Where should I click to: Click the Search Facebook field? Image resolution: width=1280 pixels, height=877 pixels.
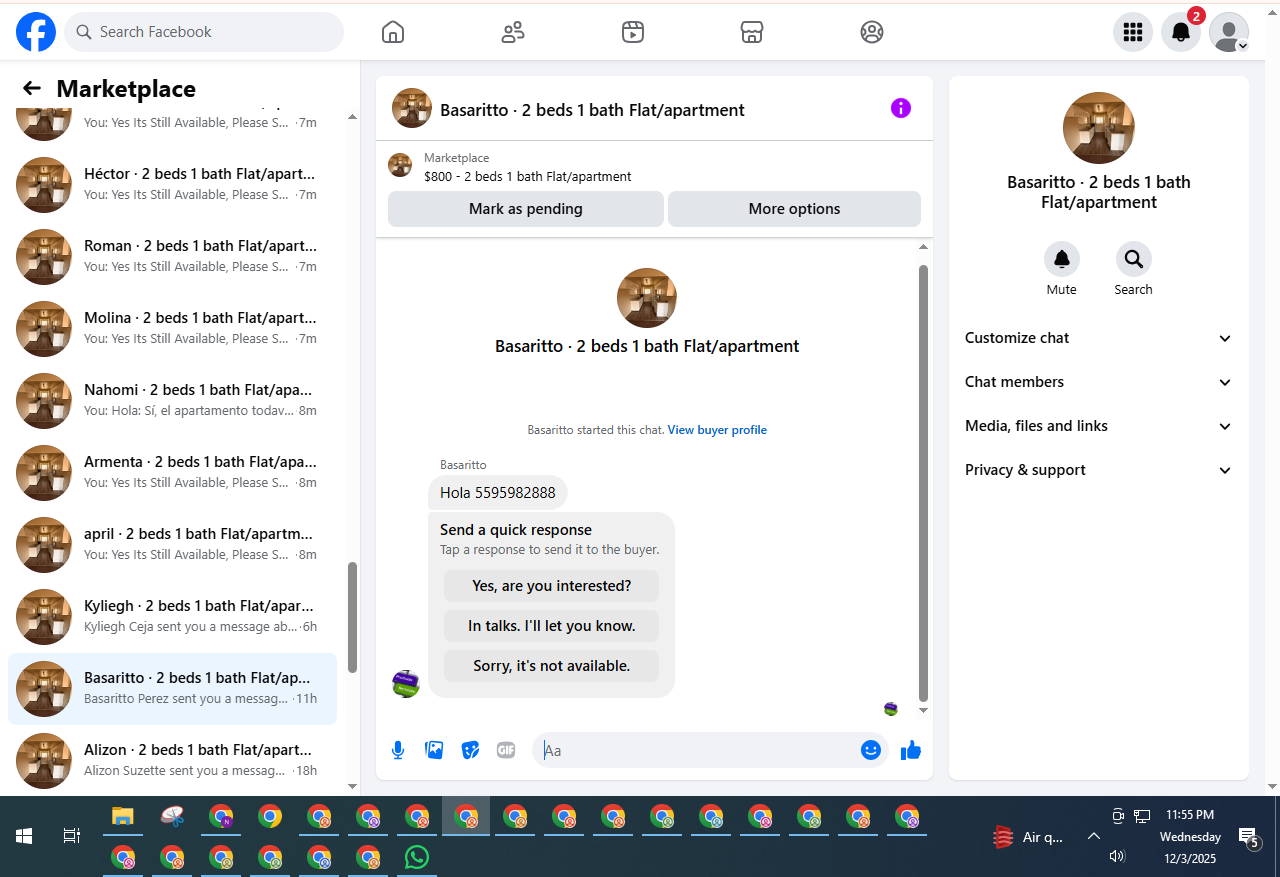point(204,32)
